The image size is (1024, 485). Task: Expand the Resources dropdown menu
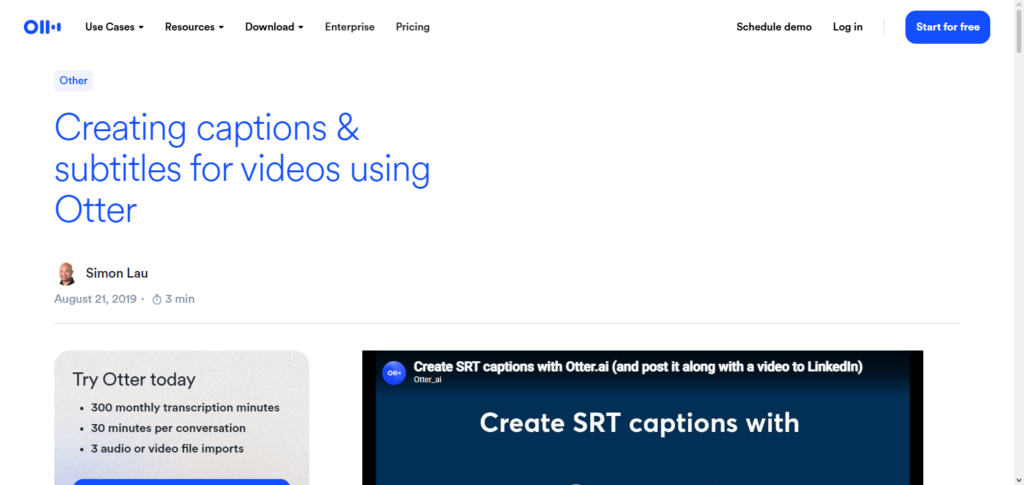coord(194,27)
